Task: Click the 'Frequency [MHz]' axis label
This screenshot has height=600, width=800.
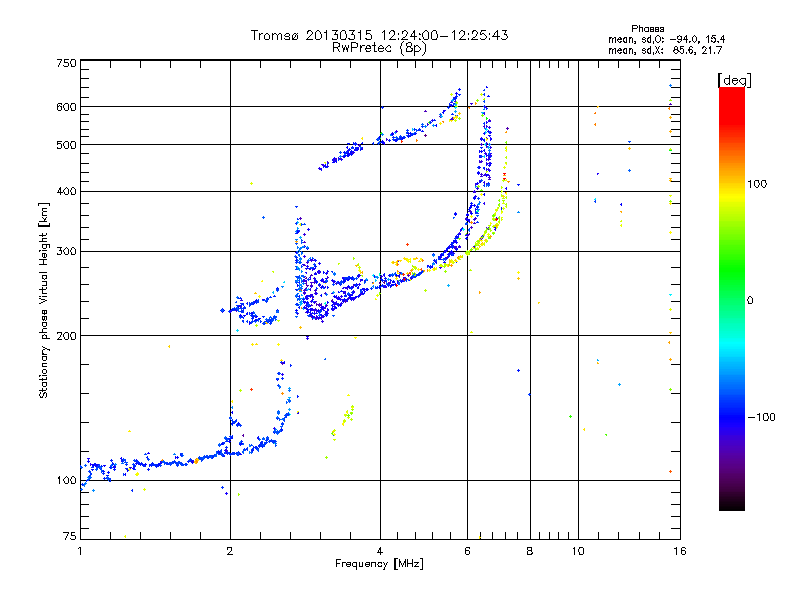Action: click(x=379, y=564)
